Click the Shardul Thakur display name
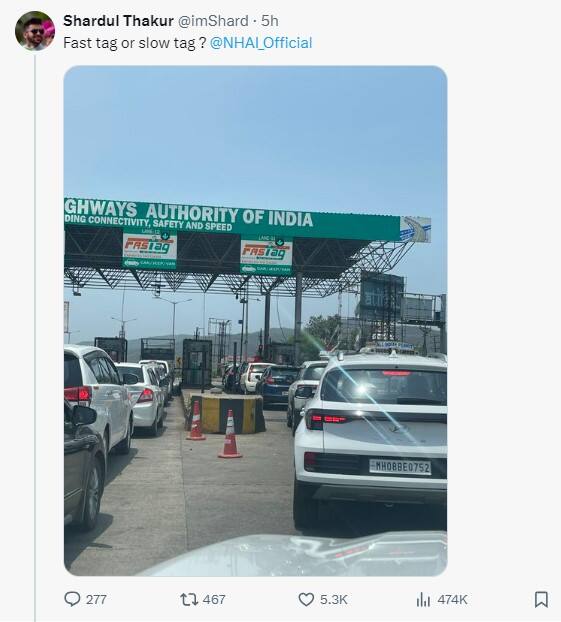Viewport: 561px width, 622px height. pyautogui.click(x=118, y=21)
